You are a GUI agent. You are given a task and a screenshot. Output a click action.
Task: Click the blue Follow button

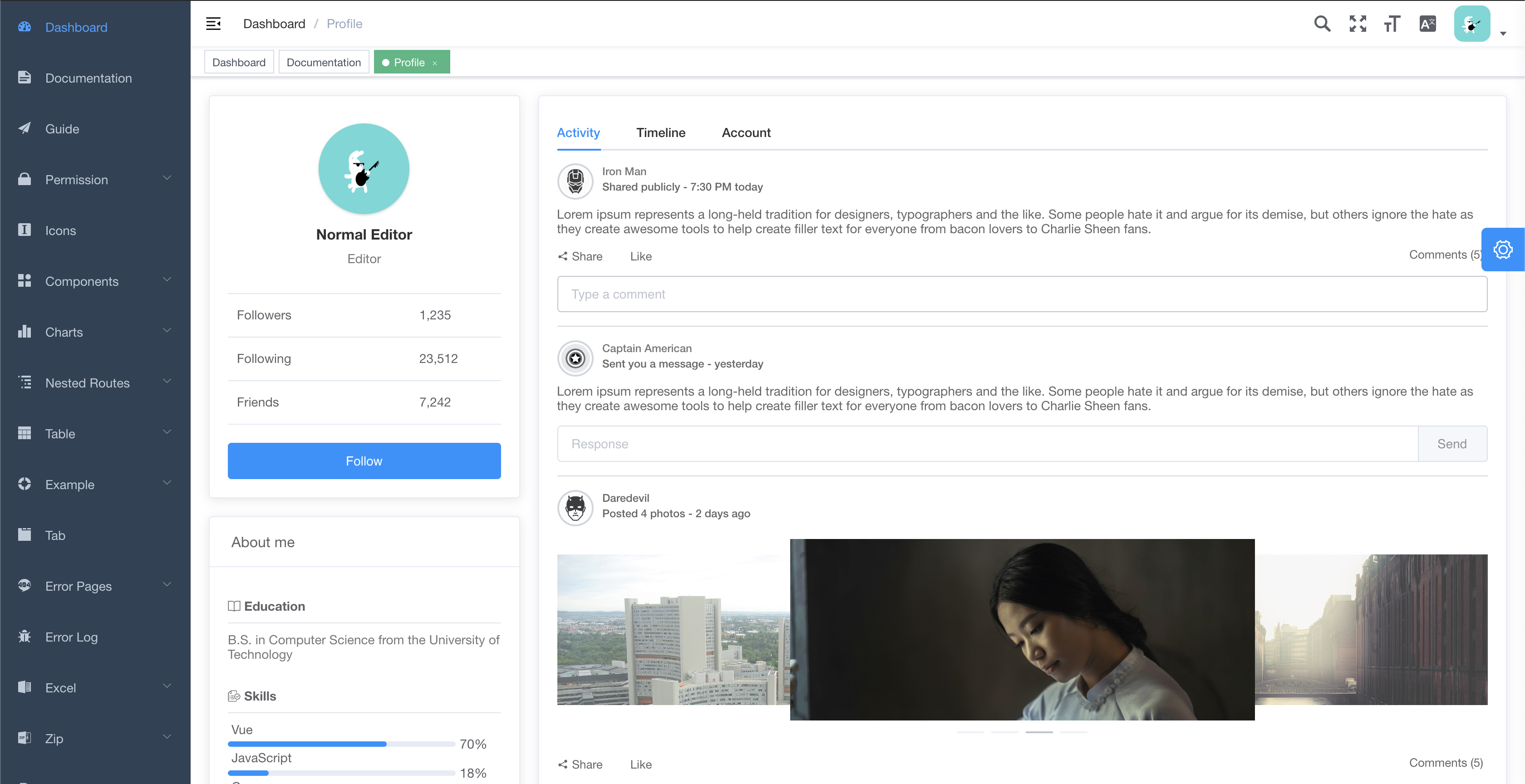(364, 461)
